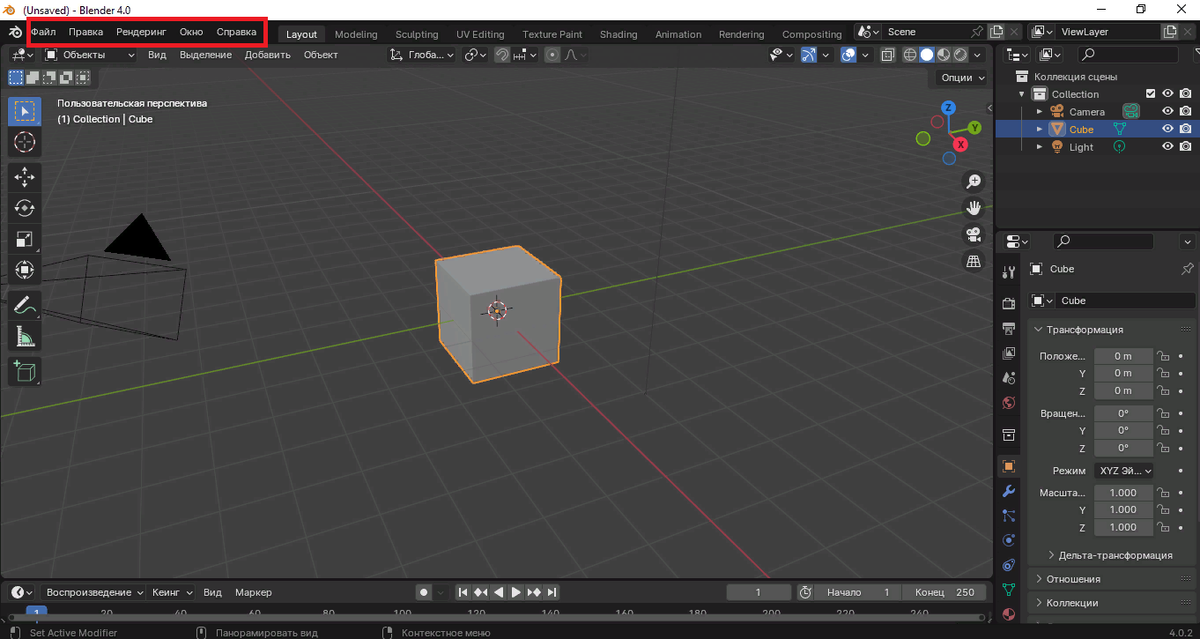Screen dimensions: 1200x639
Task: Open the Modifiers properties tab (wrench)
Action: [x=1009, y=491]
